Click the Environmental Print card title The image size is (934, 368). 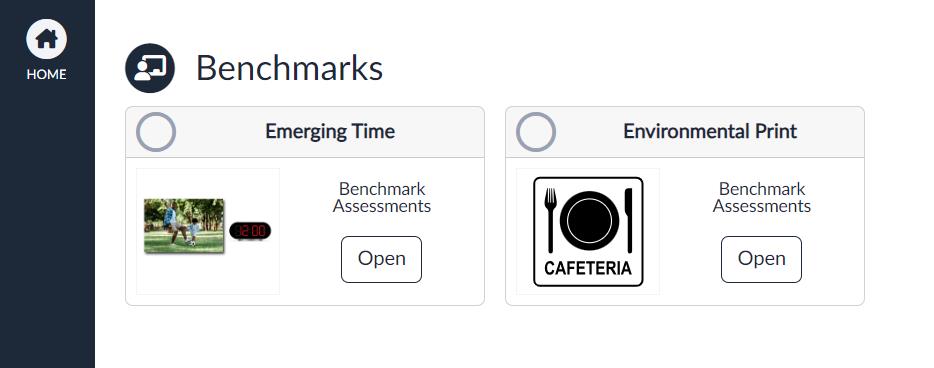[x=710, y=132]
